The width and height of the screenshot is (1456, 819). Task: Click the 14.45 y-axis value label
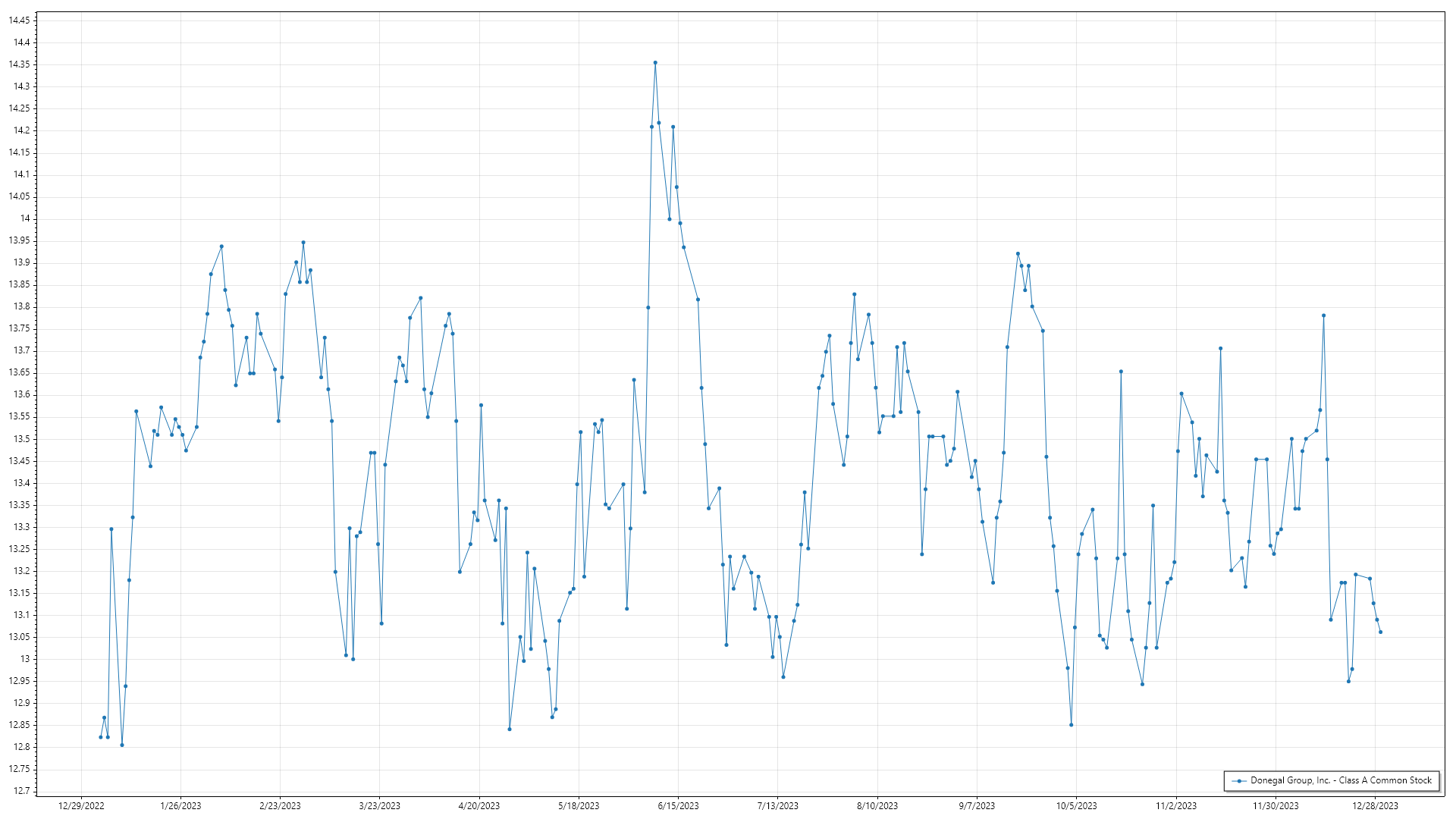pyautogui.click(x=20, y=20)
